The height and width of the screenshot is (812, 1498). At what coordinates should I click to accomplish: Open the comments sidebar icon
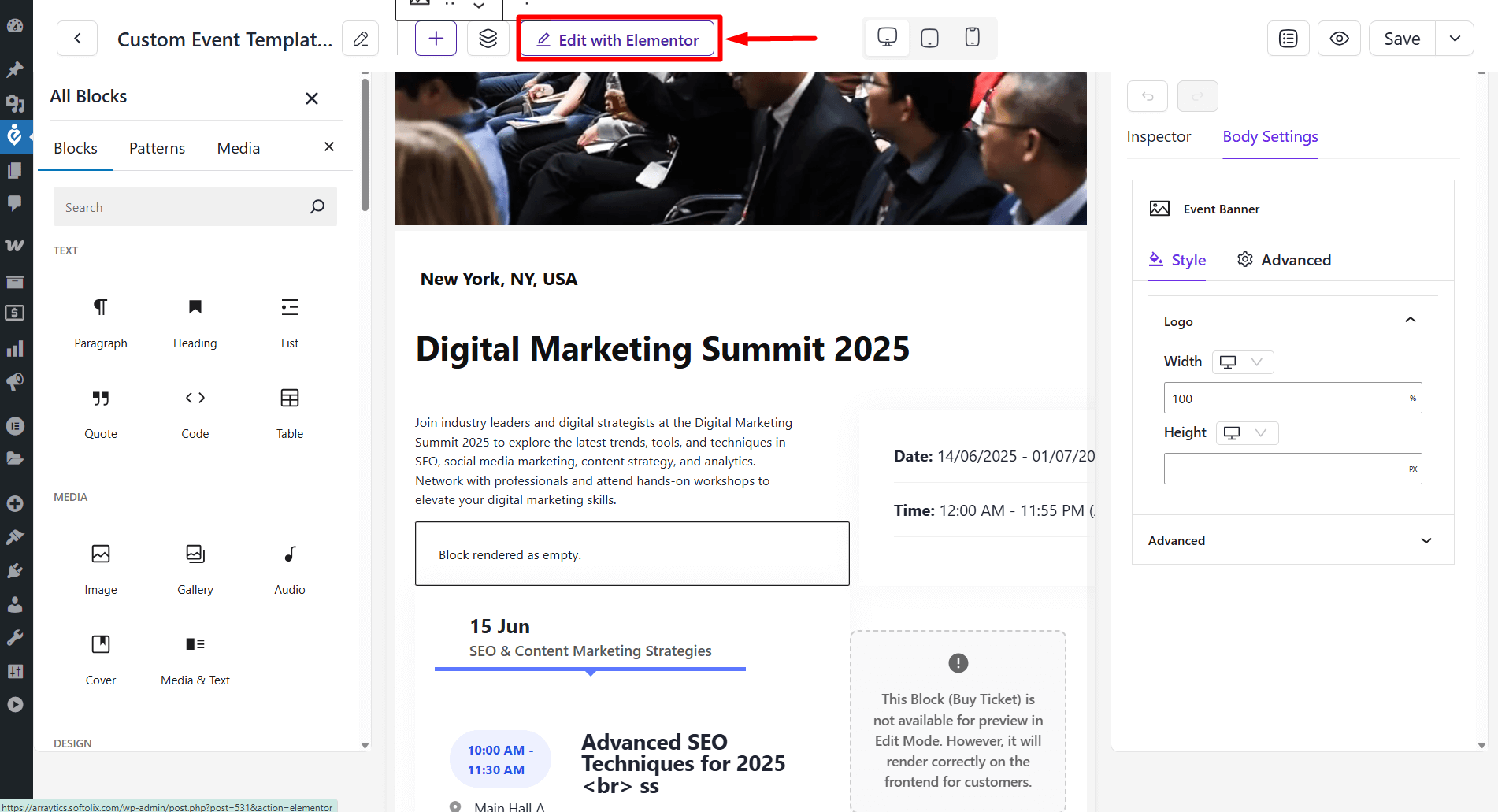point(15,203)
